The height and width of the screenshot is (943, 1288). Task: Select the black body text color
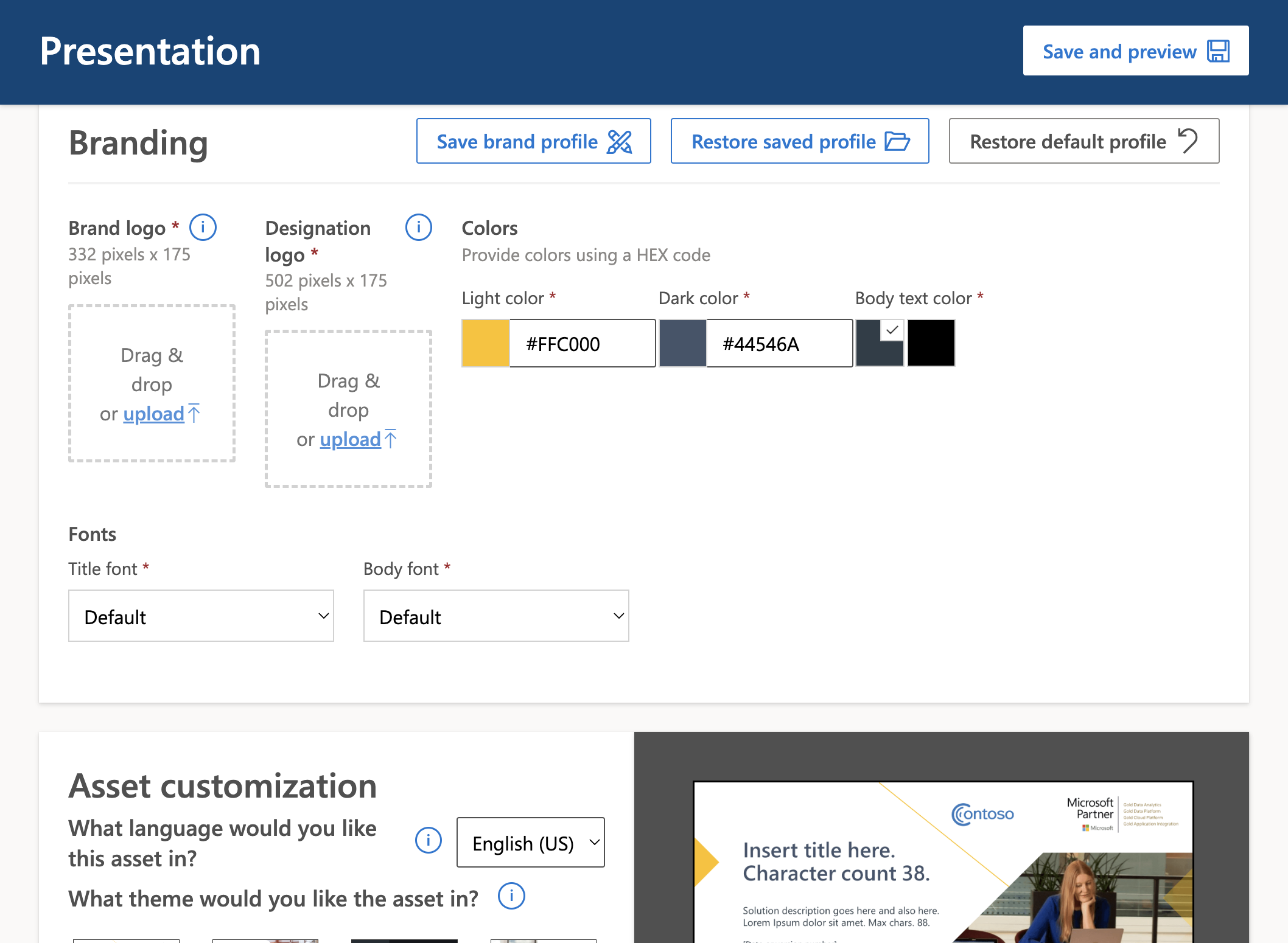click(x=931, y=343)
